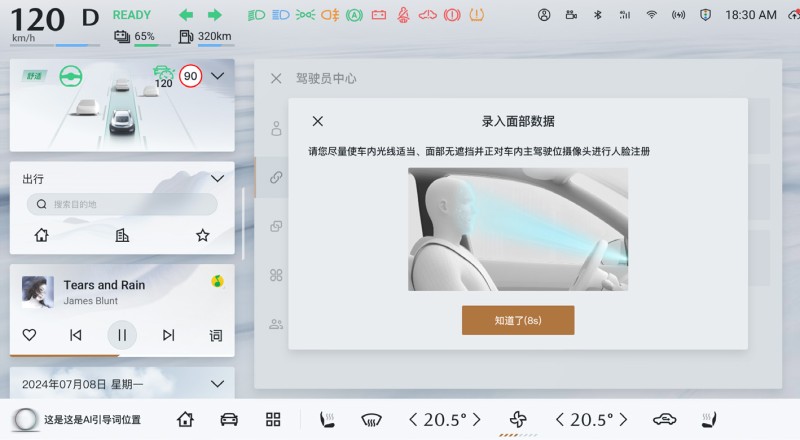Go to home screen from bottom bar
Viewport: 800px width, 440px height.
185,420
